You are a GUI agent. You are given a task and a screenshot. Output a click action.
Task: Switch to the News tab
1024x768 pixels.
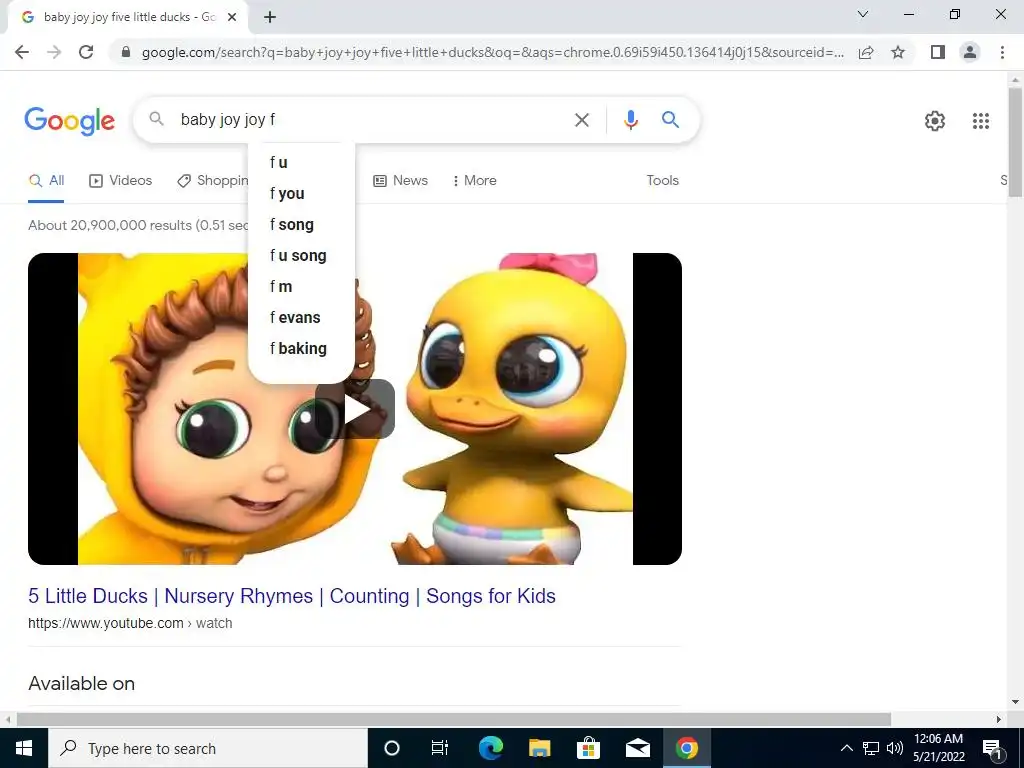(x=400, y=181)
